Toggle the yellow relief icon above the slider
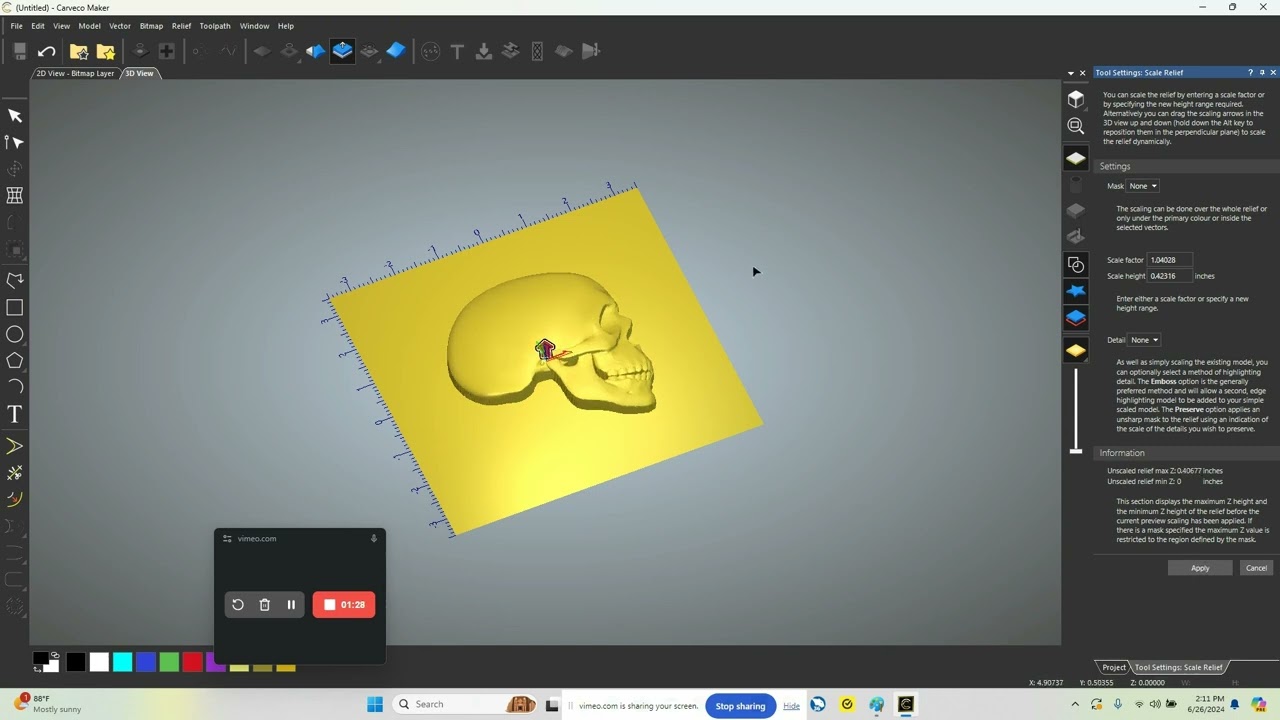Screen dimensions: 1280x720 [x=1076, y=351]
